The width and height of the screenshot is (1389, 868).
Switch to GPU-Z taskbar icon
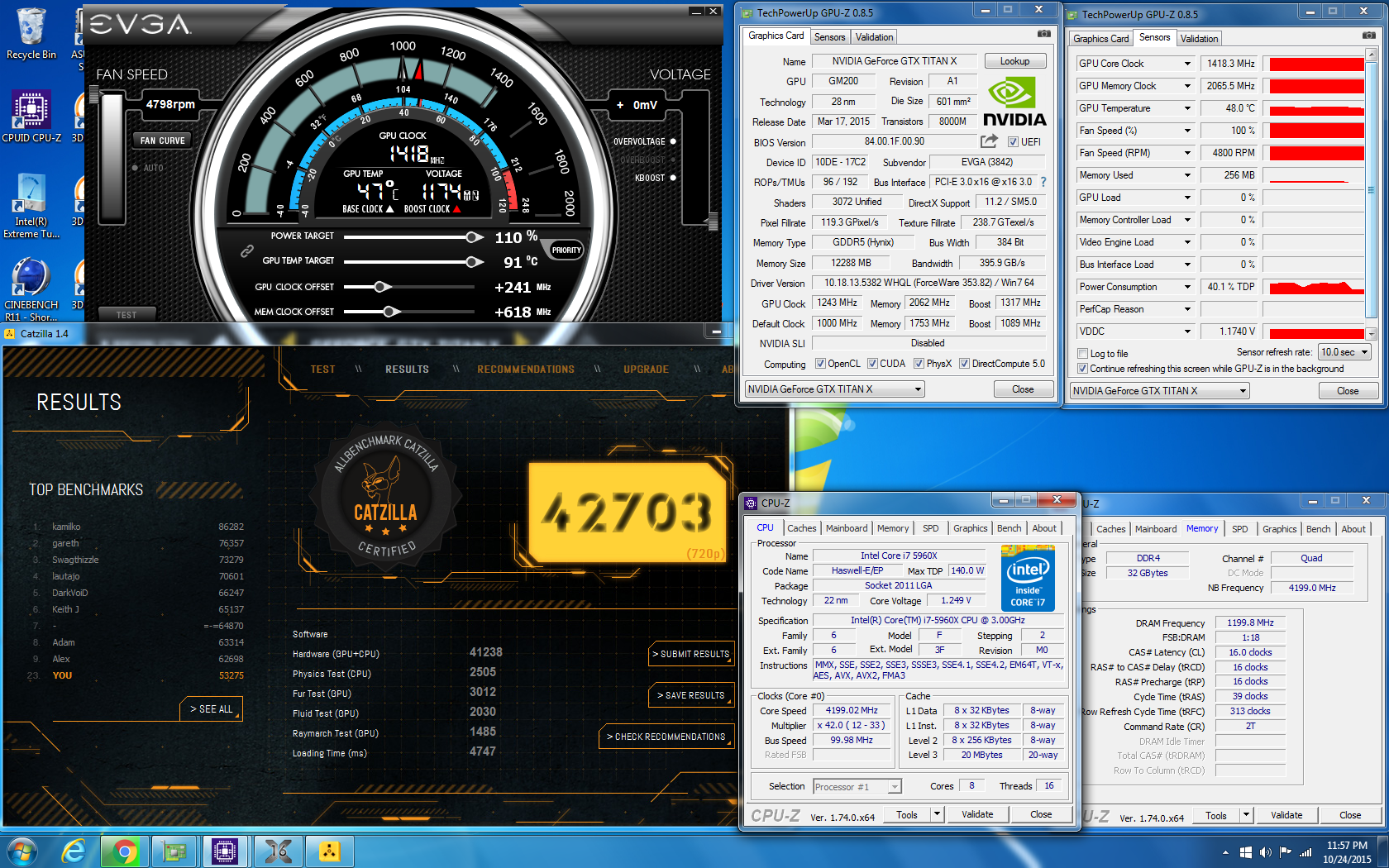174,851
